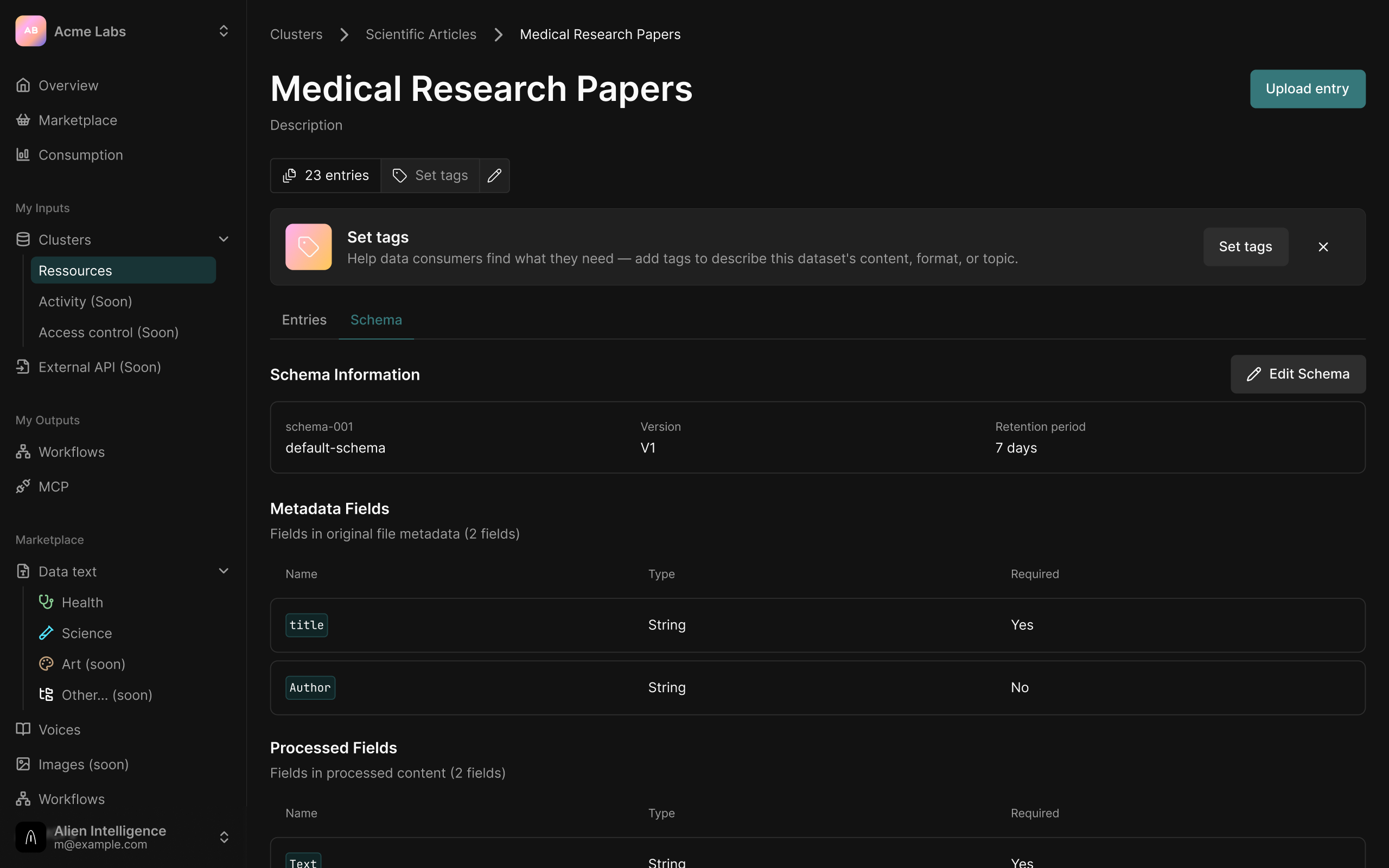Click the pencil edit icon beside Set tags

[494, 176]
